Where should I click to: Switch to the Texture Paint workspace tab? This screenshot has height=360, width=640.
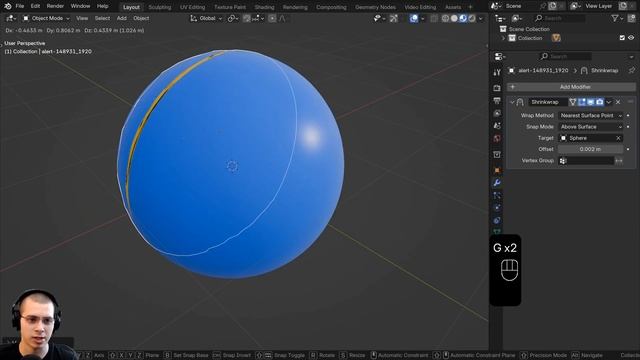tap(230, 7)
